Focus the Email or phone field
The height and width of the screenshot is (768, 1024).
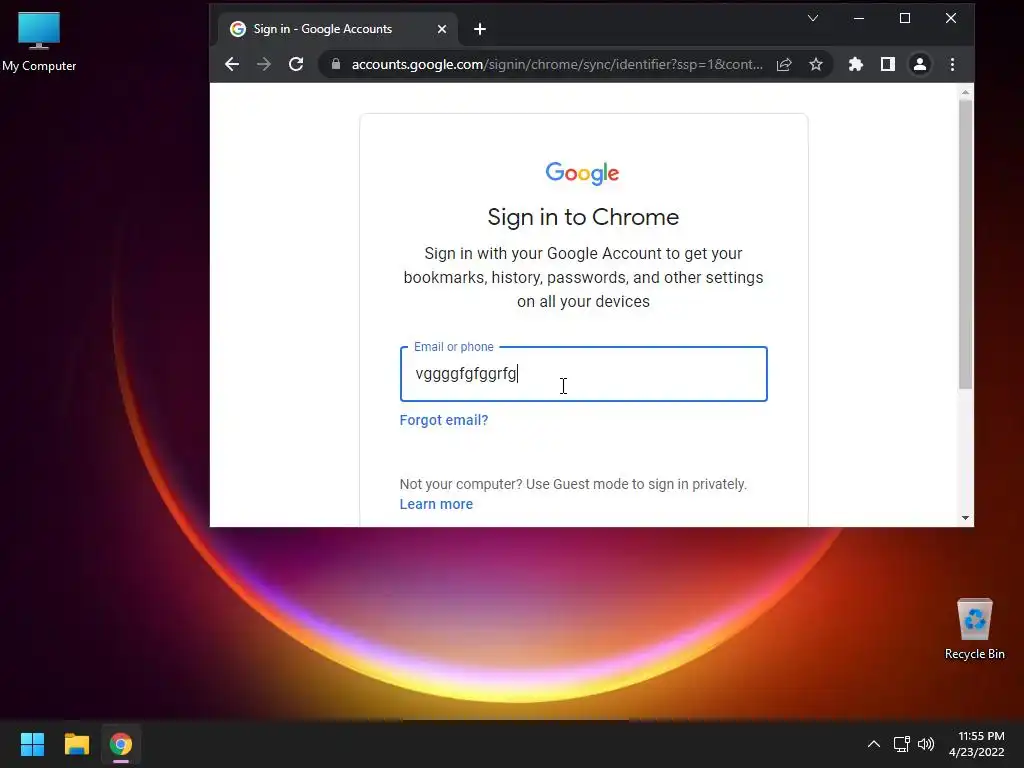coord(583,374)
